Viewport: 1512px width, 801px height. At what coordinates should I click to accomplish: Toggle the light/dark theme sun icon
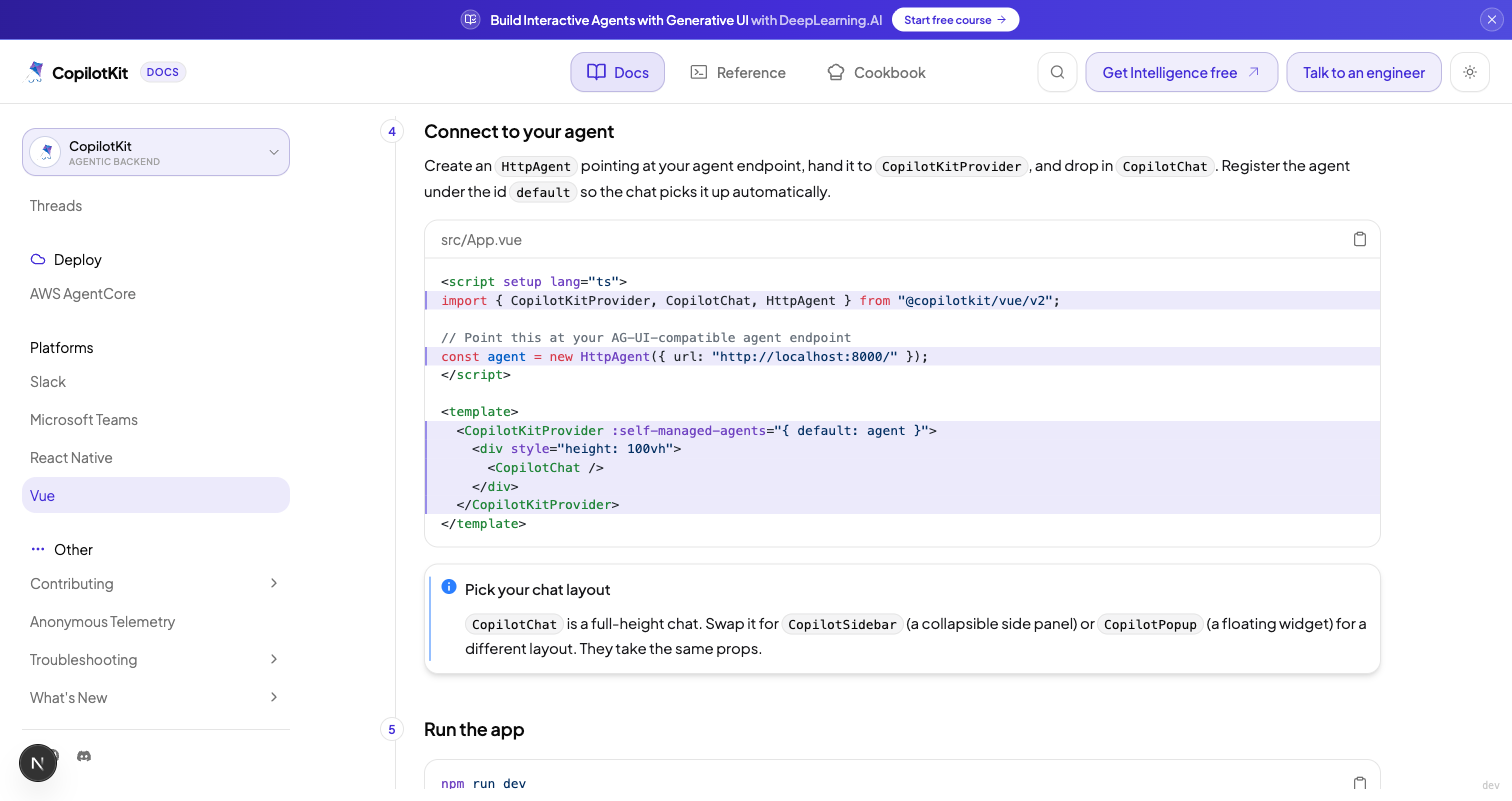tap(1470, 72)
